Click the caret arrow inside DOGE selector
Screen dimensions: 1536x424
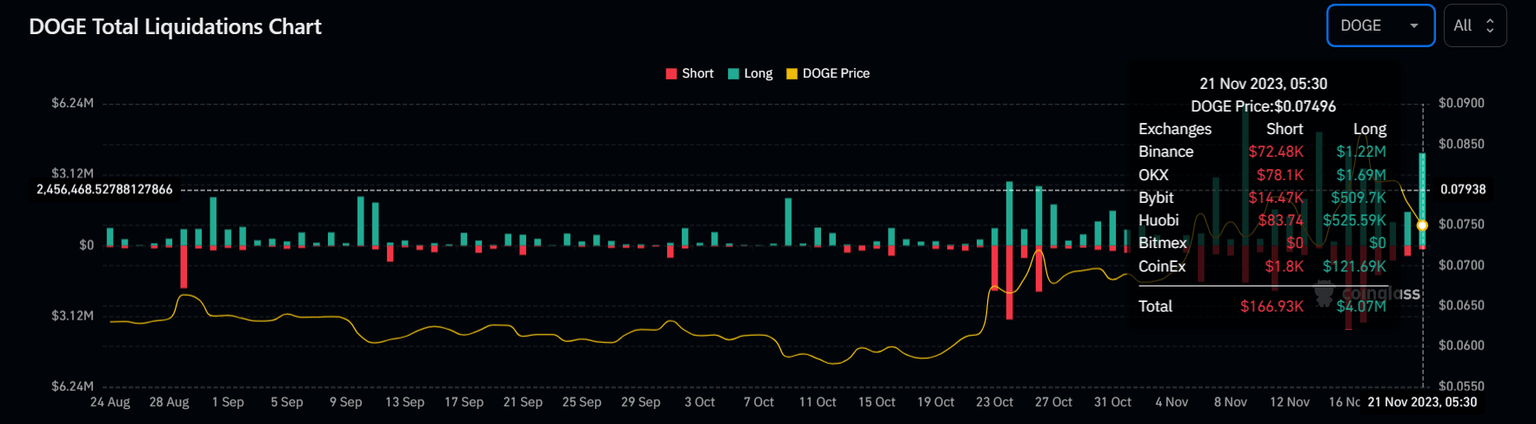point(1413,26)
